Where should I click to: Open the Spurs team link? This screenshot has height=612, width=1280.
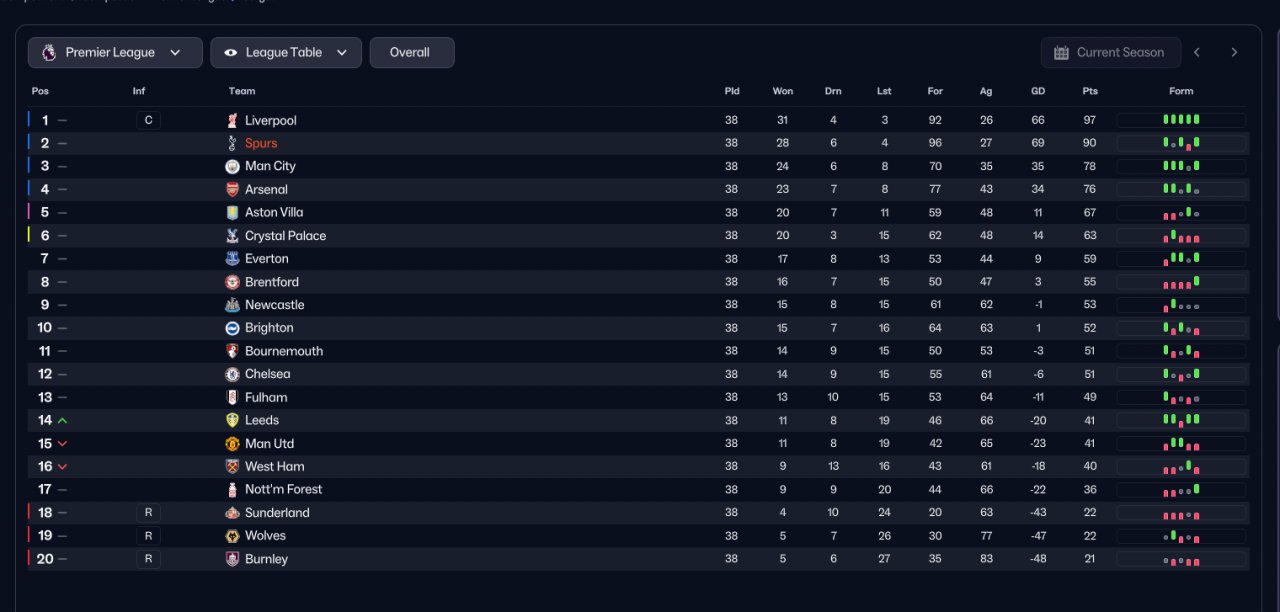pos(261,143)
